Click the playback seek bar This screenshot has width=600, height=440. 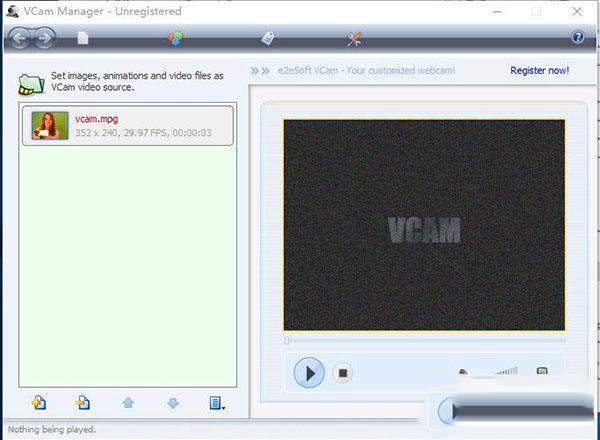coord(424,341)
